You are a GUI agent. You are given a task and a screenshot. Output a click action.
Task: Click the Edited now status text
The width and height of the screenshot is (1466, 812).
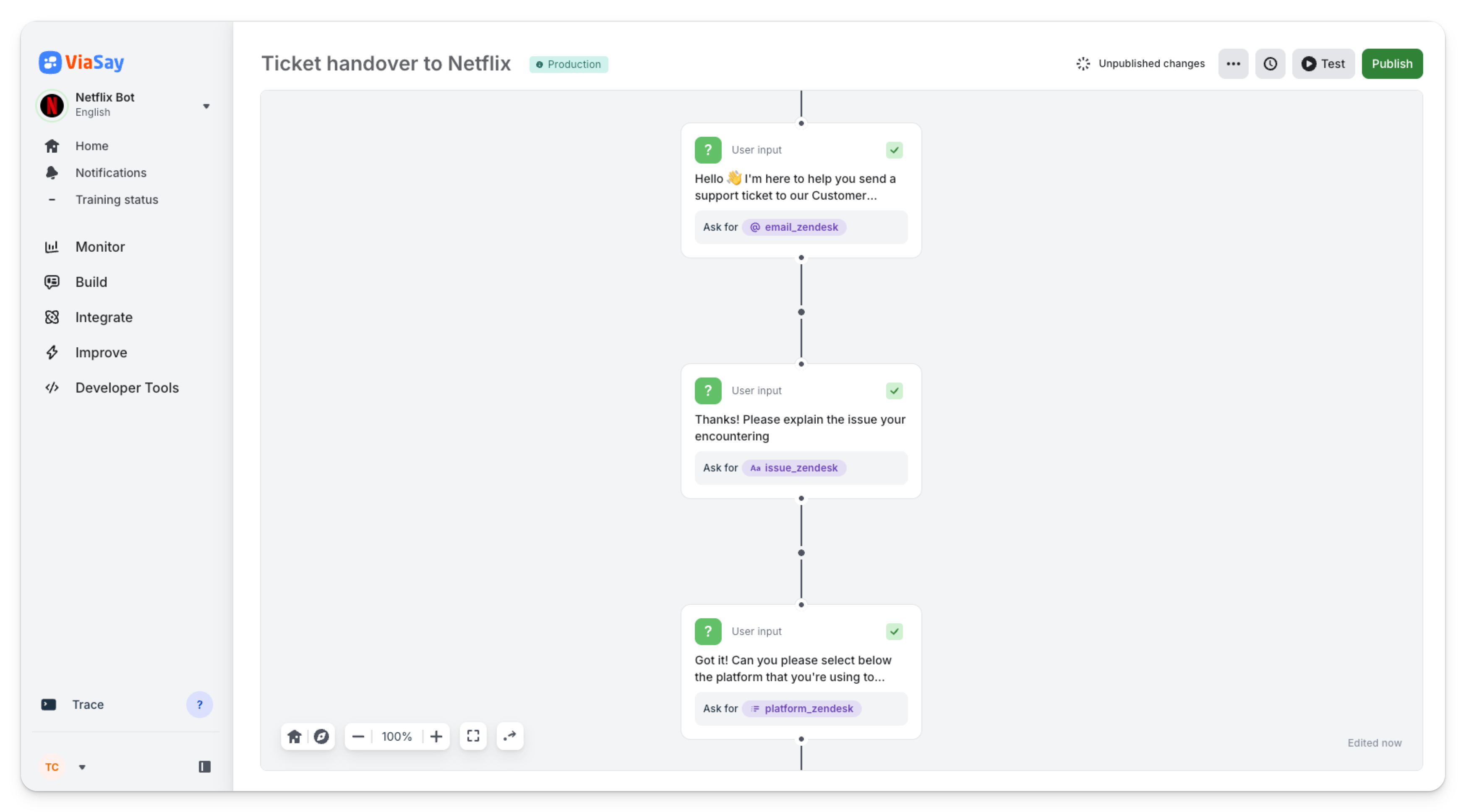pos(1375,742)
